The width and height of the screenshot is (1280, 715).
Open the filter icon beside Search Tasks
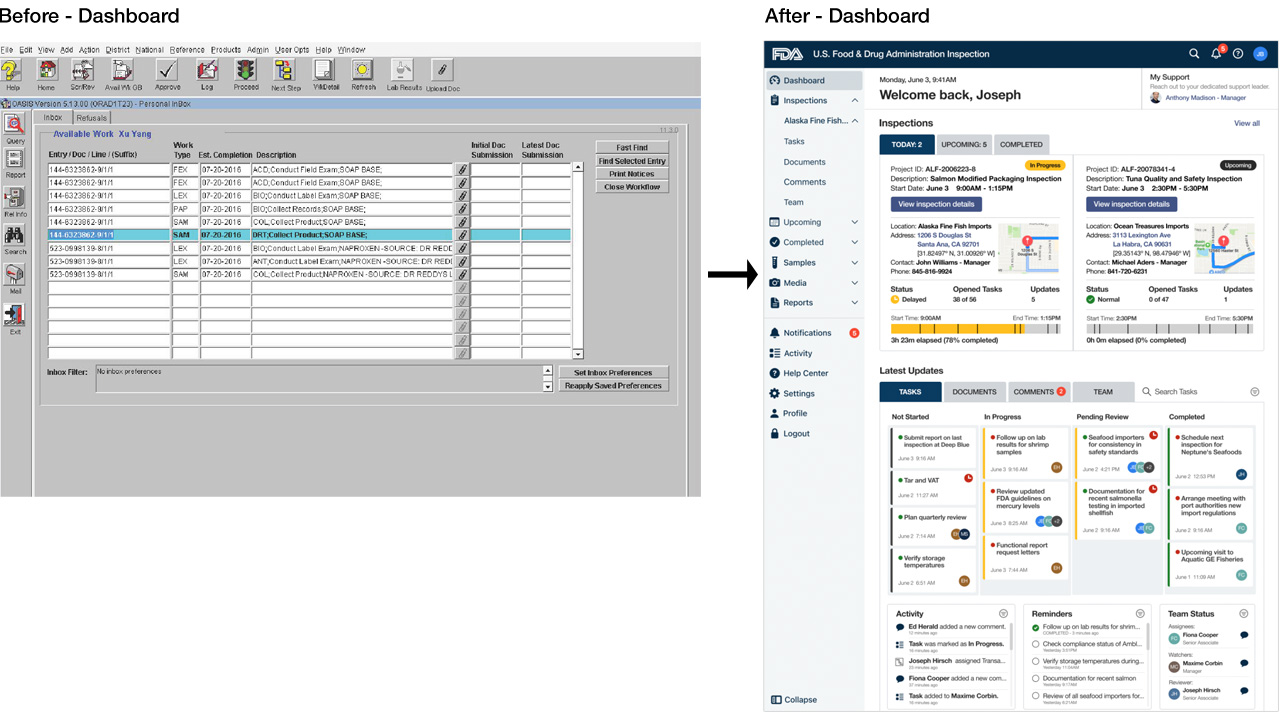coord(1254,392)
